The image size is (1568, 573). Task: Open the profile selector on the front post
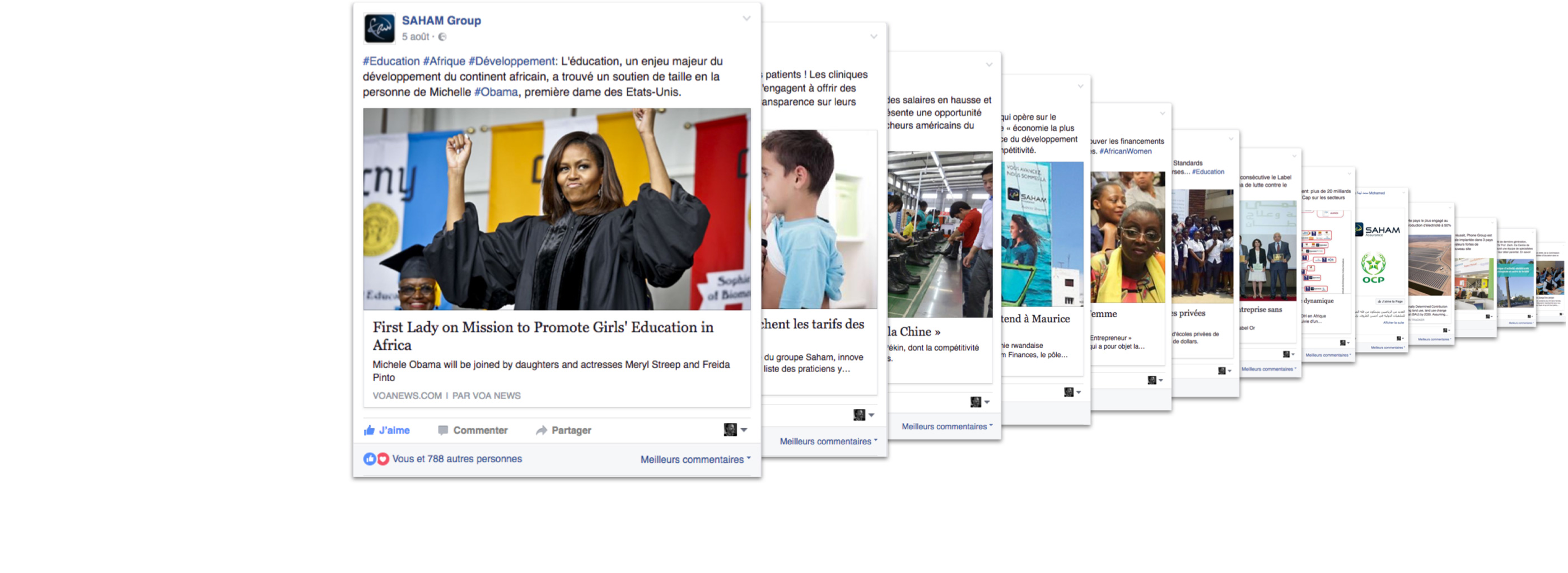pos(735,429)
